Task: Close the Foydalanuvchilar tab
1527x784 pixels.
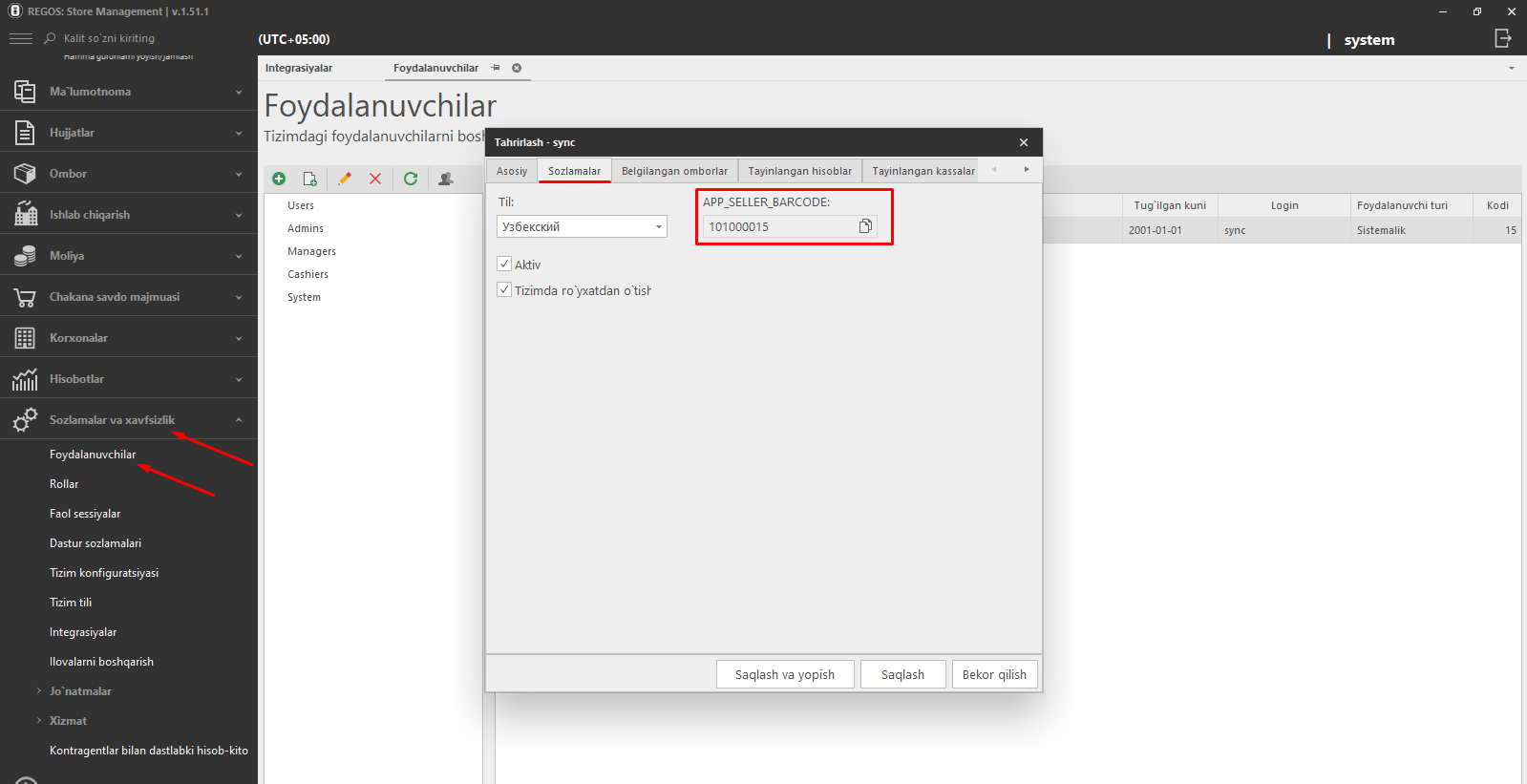Action: 517,68
